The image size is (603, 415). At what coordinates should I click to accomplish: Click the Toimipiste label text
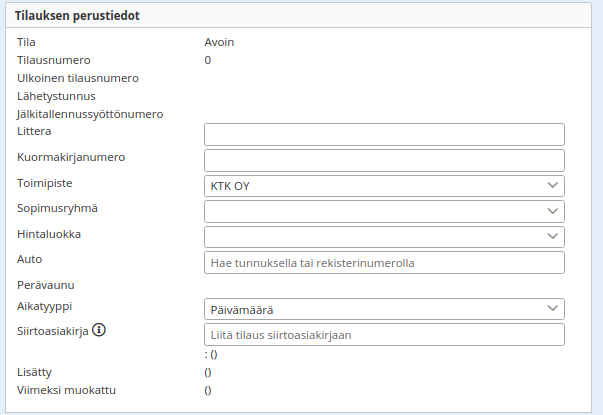click(45, 184)
